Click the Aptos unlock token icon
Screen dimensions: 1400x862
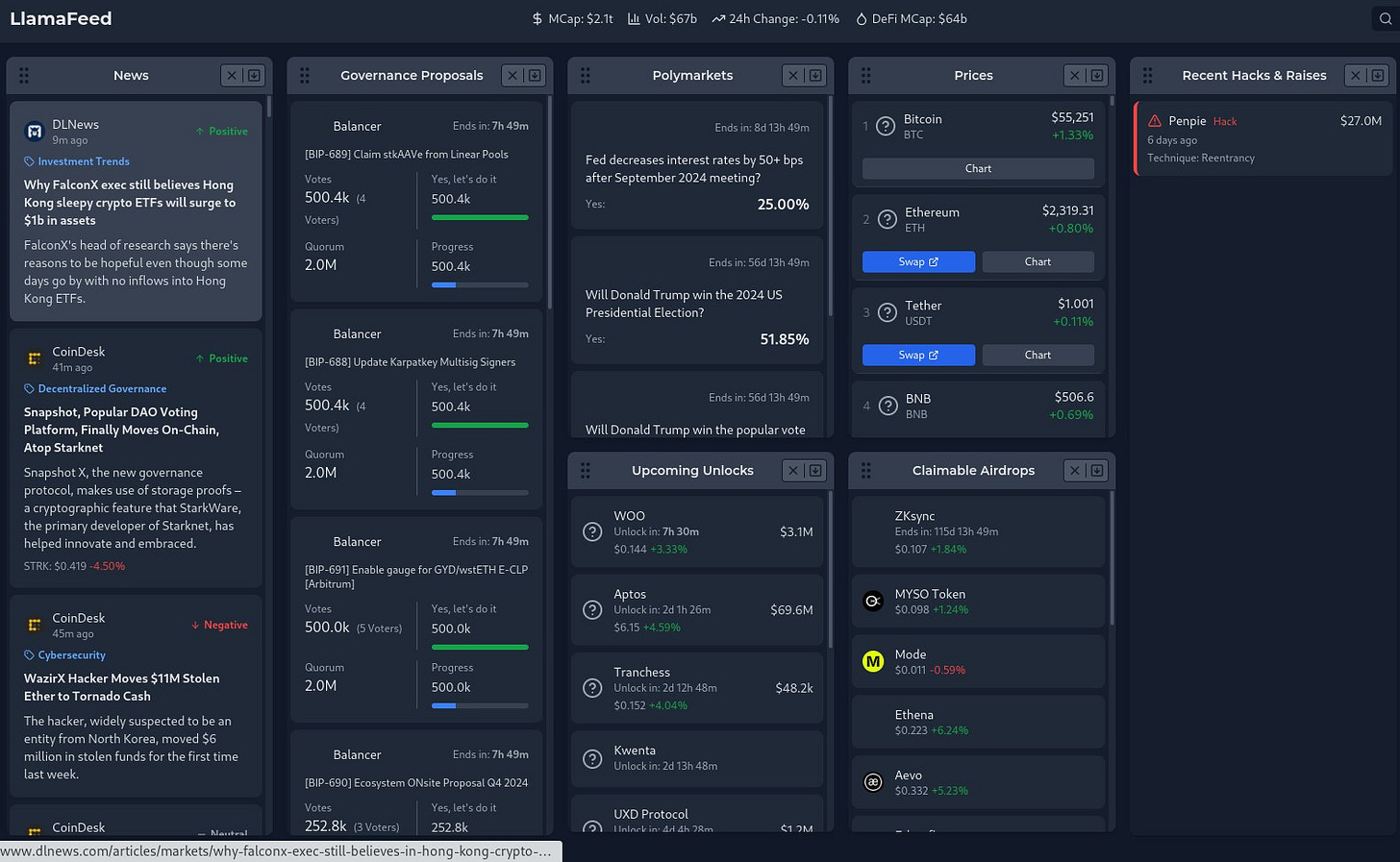click(593, 610)
